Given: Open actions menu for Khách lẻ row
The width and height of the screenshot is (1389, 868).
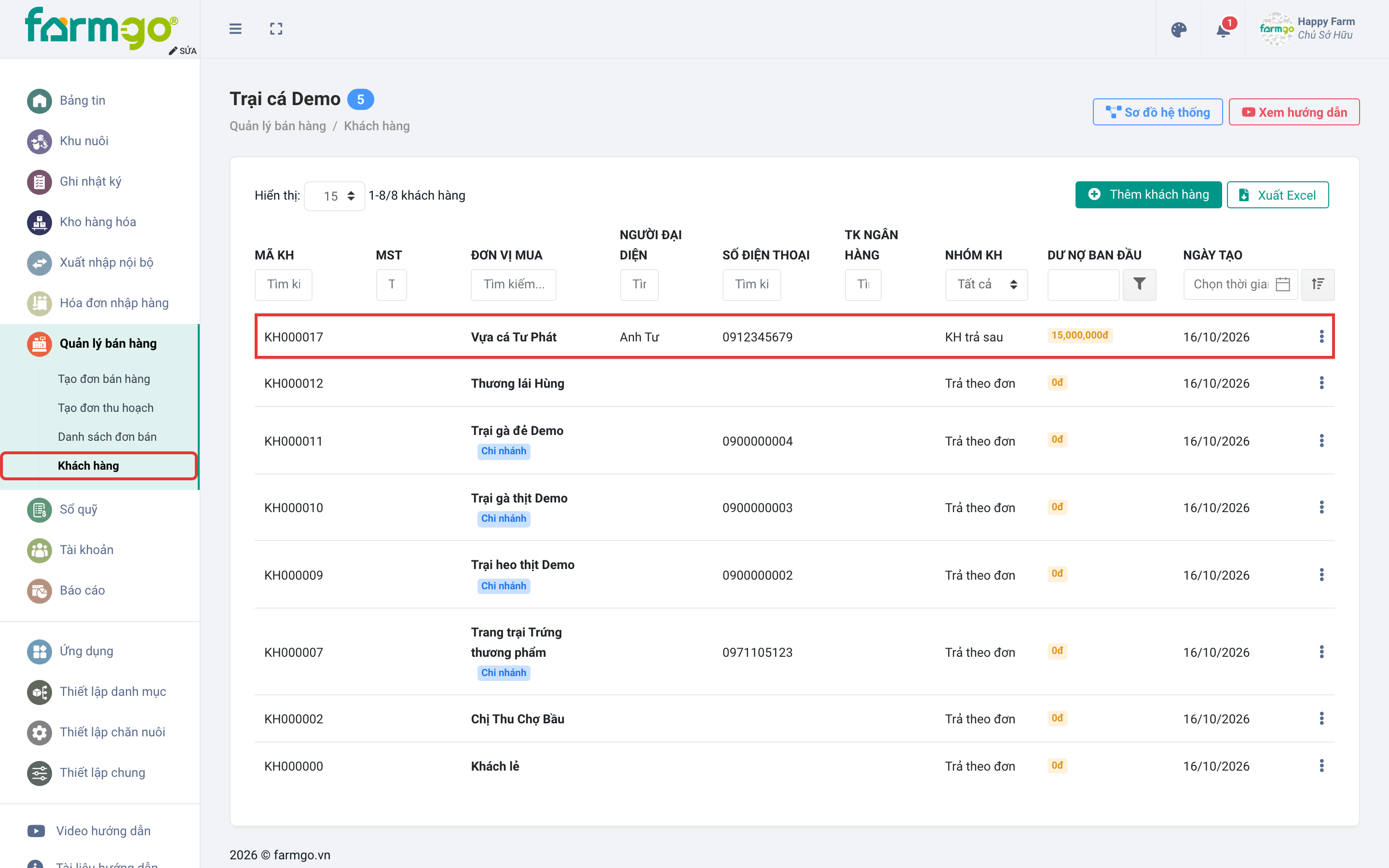Looking at the screenshot, I should pos(1321,766).
